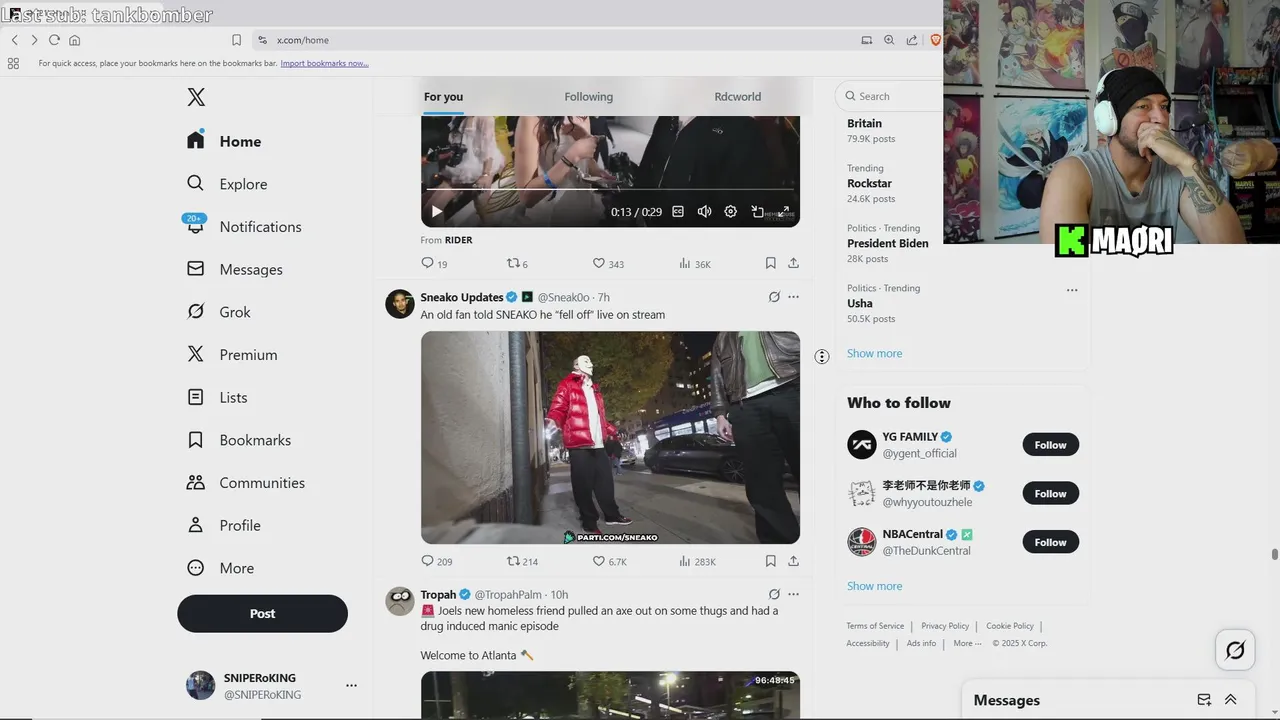This screenshot has height=720, width=1280.
Task: Seek on the RIDER video progress bar
Action: pos(610,189)
